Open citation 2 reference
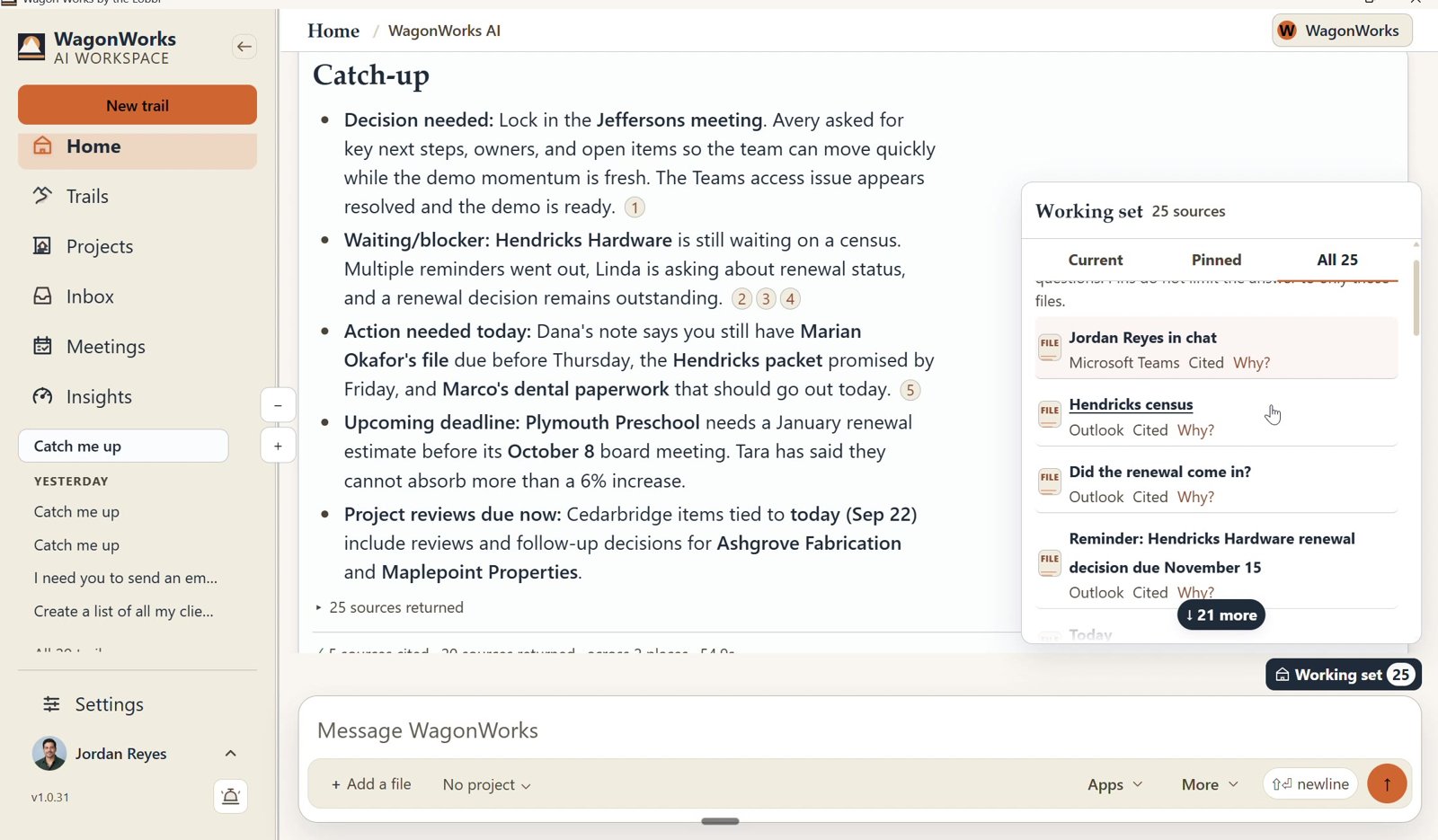Image resolution: width=1438 pixels, height=840 pixels. [x=741, y=299]
